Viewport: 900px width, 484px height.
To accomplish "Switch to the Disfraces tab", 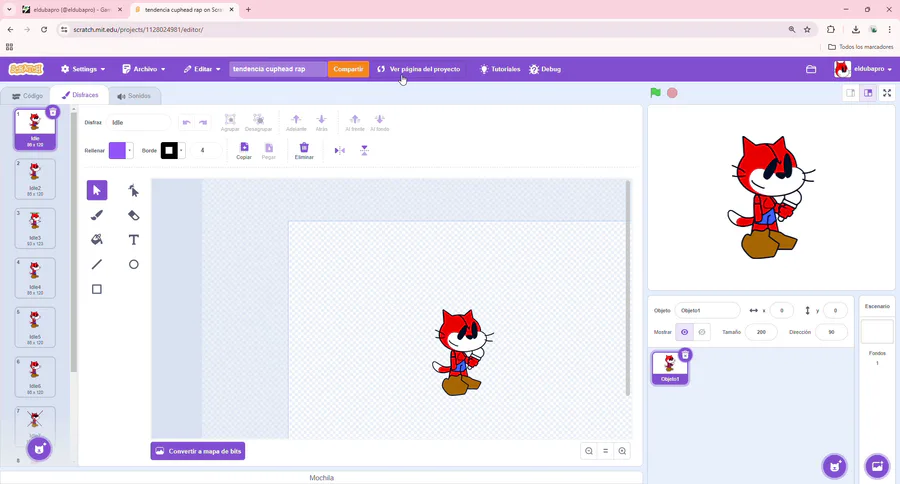I will (80, 95).
